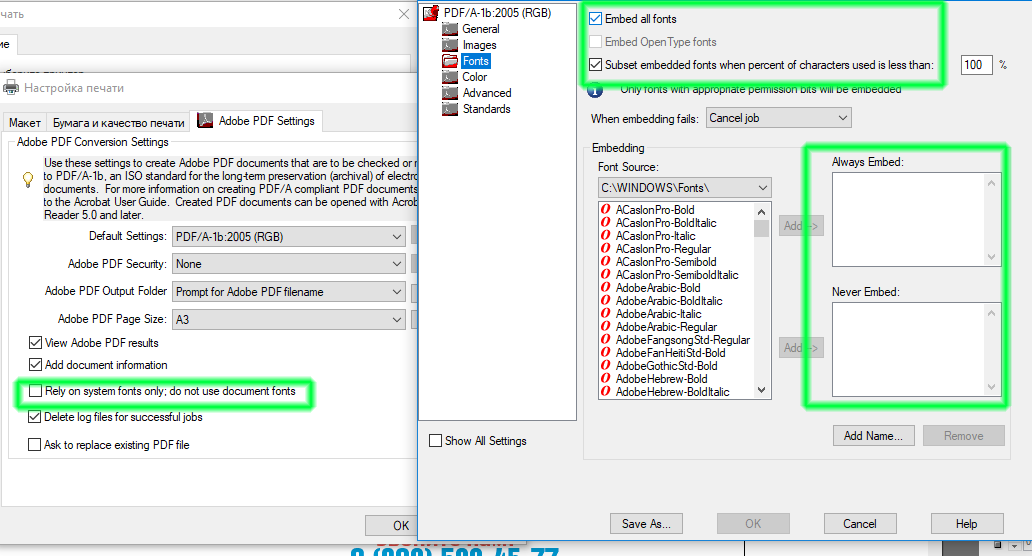Close the print dialog with X button
Image resolution: width=1032 pixels, height=556 pixels.
pos(404,14)
